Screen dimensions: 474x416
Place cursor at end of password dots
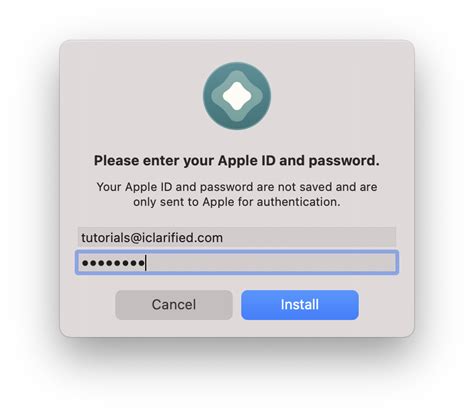146,263
